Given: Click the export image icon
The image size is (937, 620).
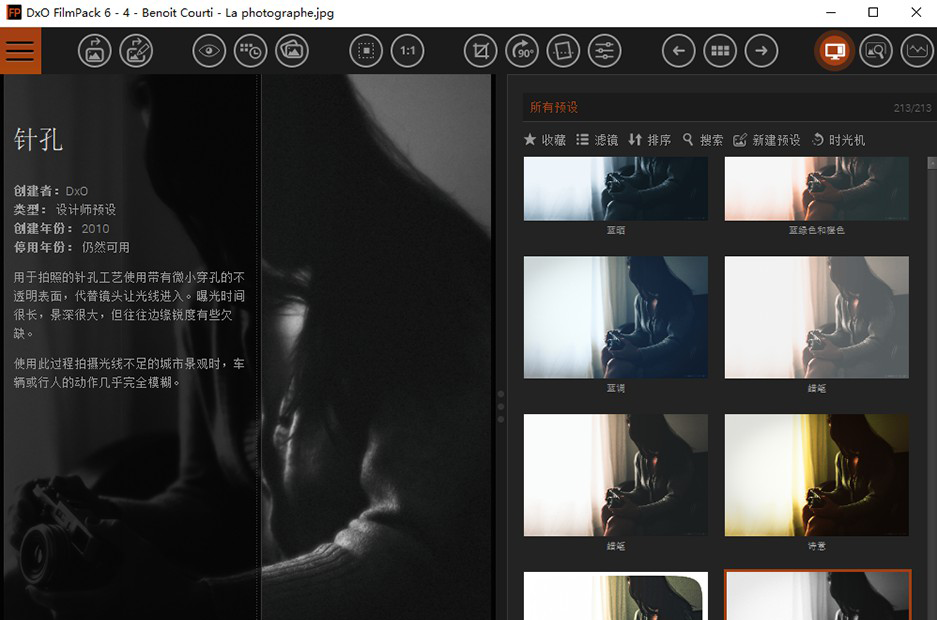Looking at the screenshot, I should (x=94, y=51).
